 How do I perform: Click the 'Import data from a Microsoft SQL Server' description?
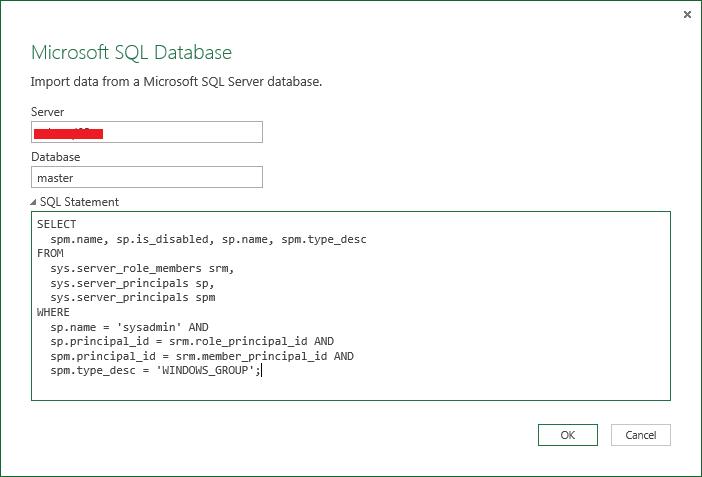[176, 81]
